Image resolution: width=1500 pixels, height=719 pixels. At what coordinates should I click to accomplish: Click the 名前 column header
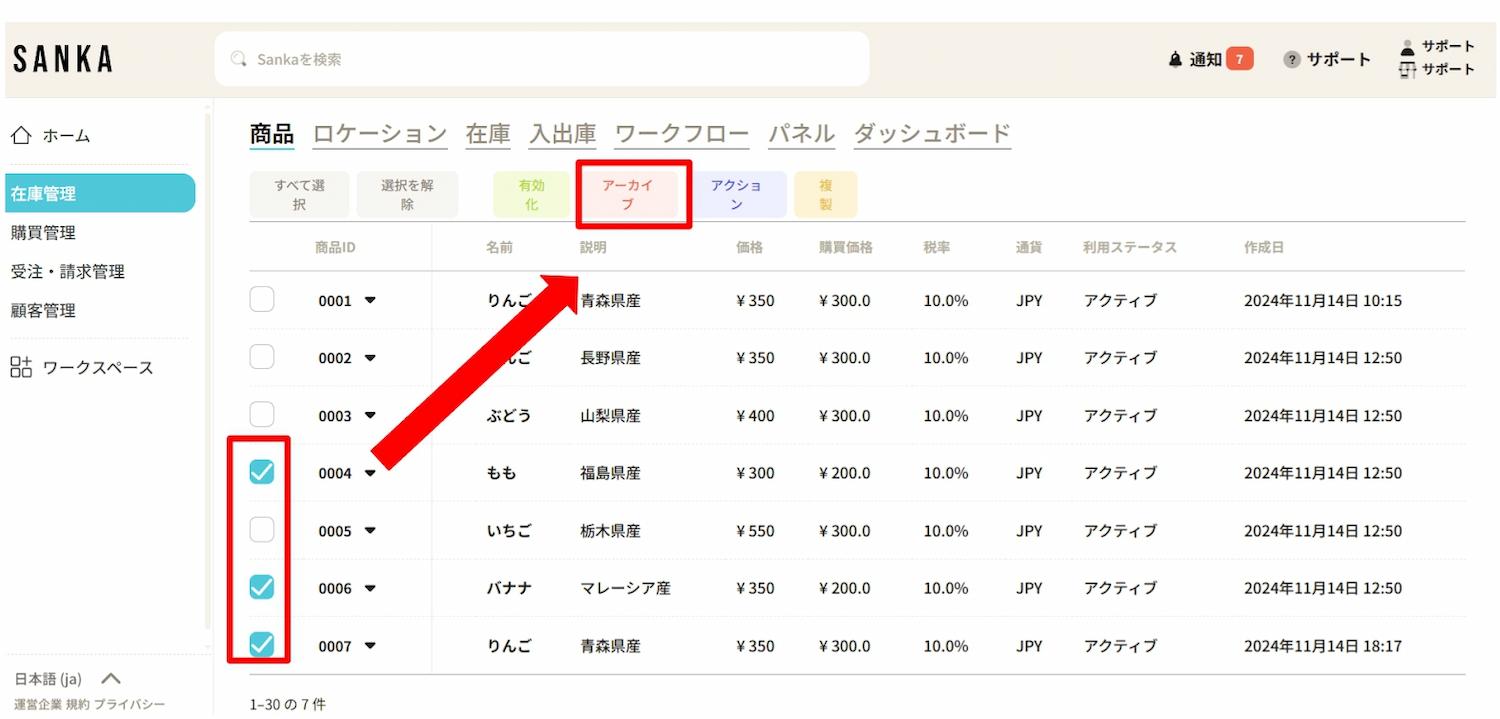tap(499, 247)
